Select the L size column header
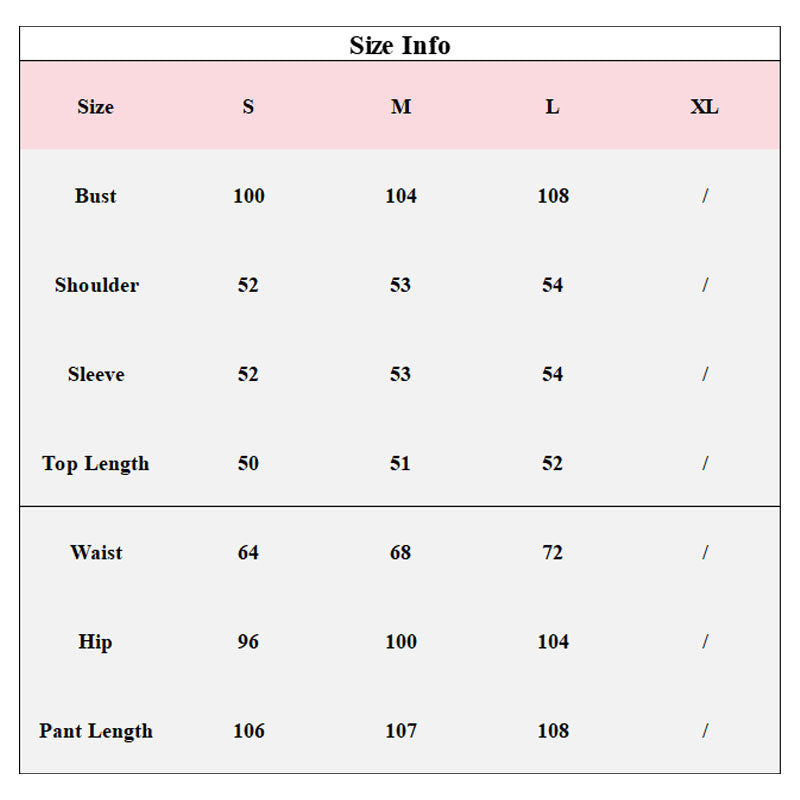This screenshot has width=800, height=800. [552, 107]
